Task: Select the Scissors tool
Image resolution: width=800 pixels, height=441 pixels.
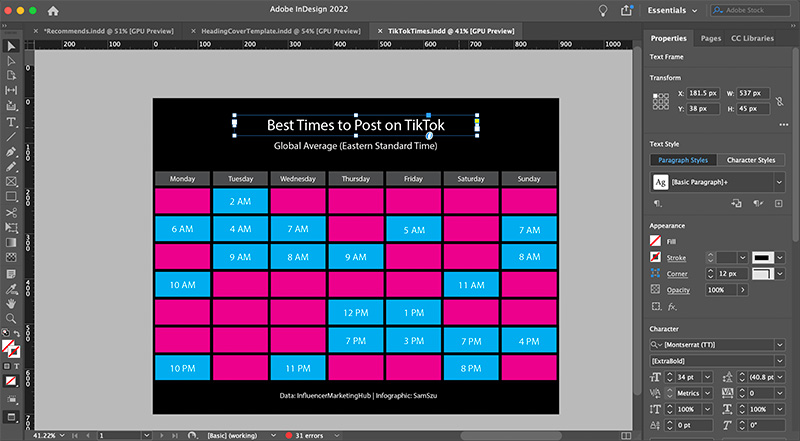Action: (11, 212)
